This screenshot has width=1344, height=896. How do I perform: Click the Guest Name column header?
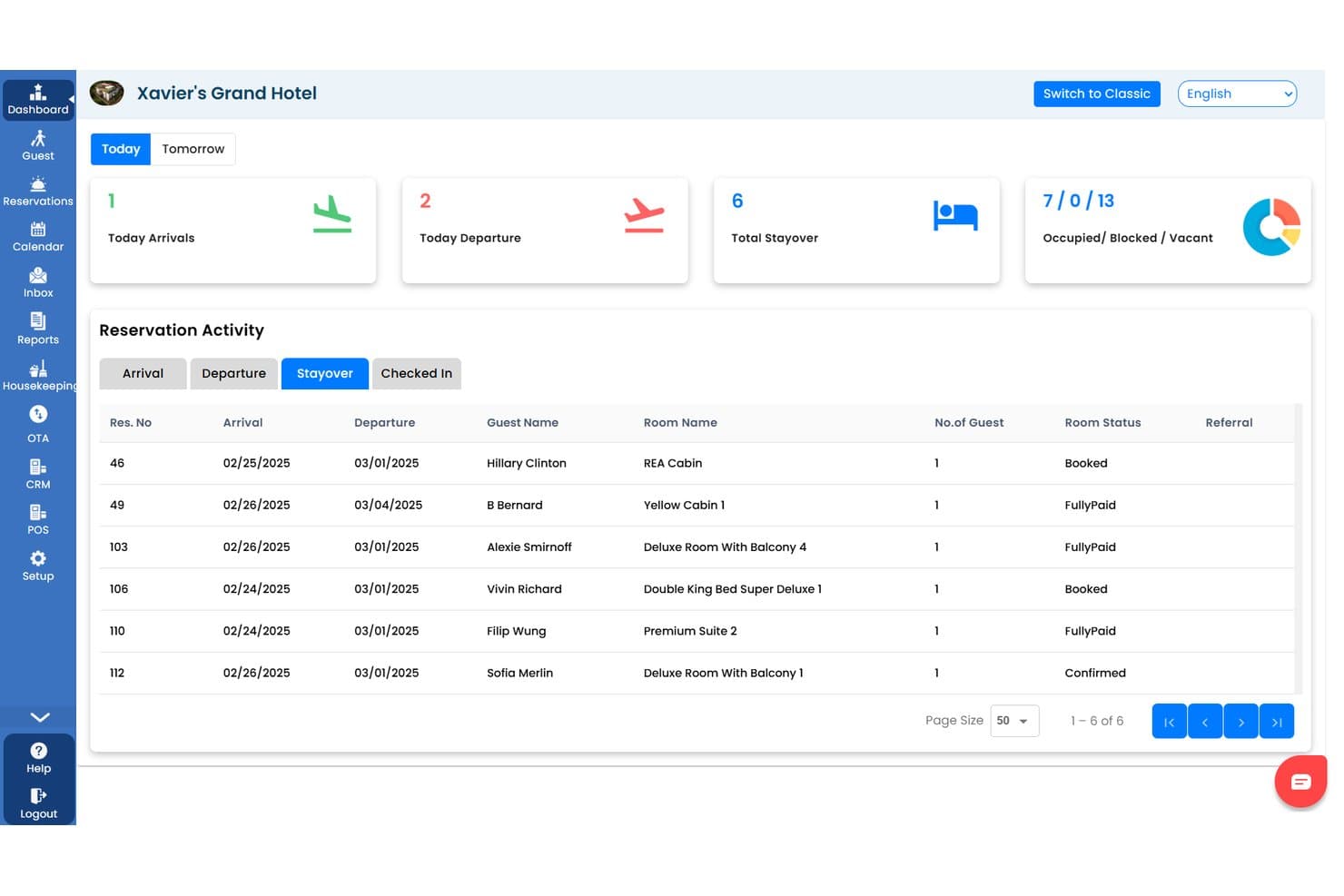click(x=522, y=422)
